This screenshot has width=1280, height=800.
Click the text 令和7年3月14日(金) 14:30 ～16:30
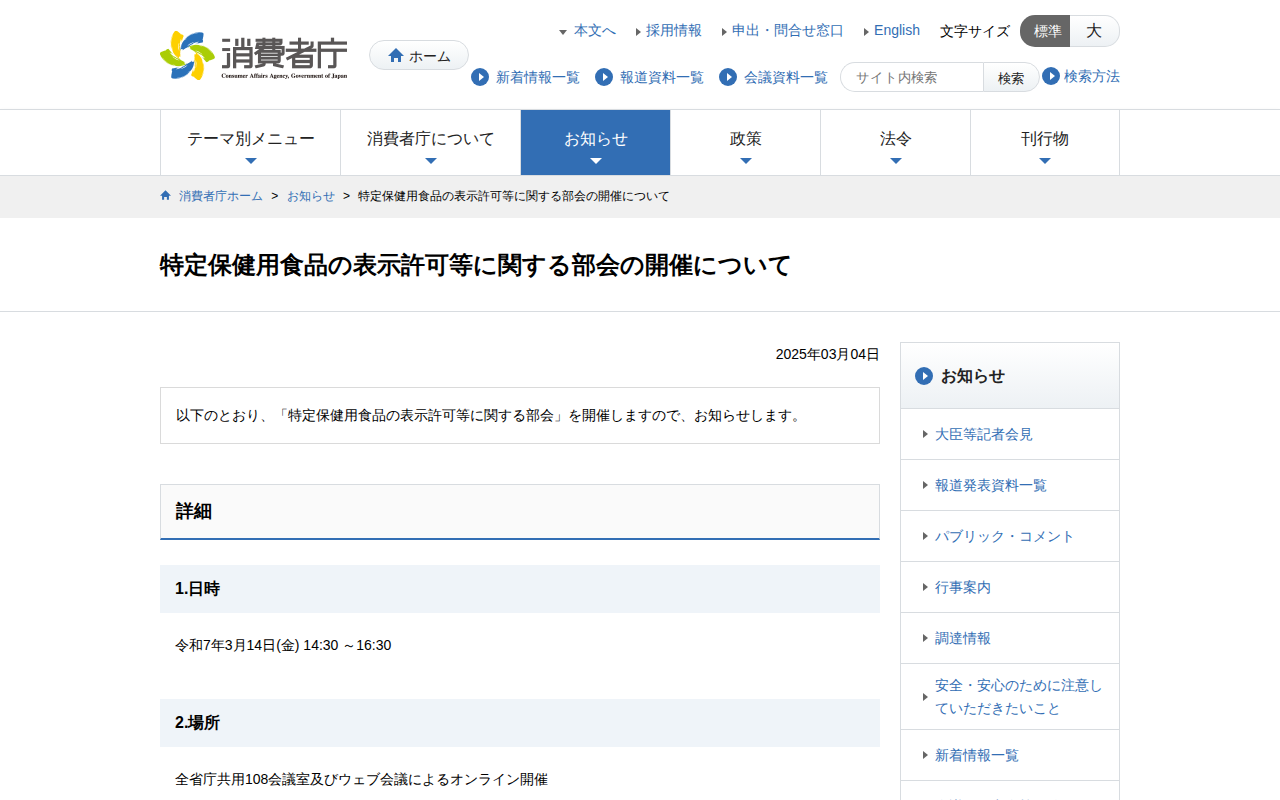[283, 645]
